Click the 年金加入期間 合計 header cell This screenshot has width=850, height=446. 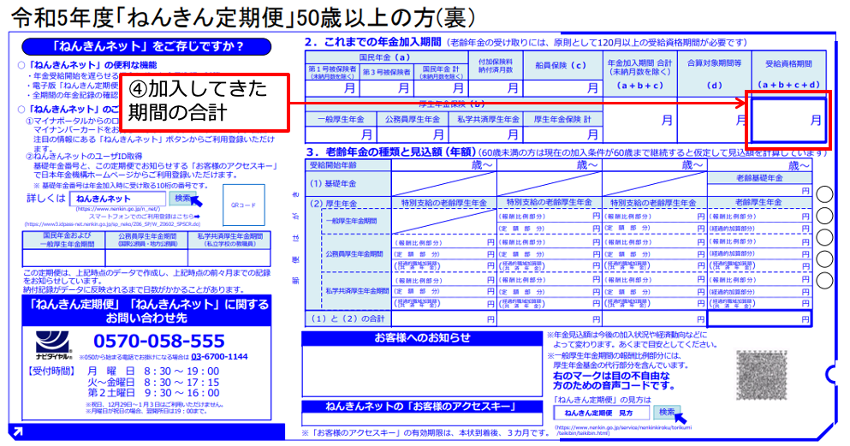pos(640,74)
